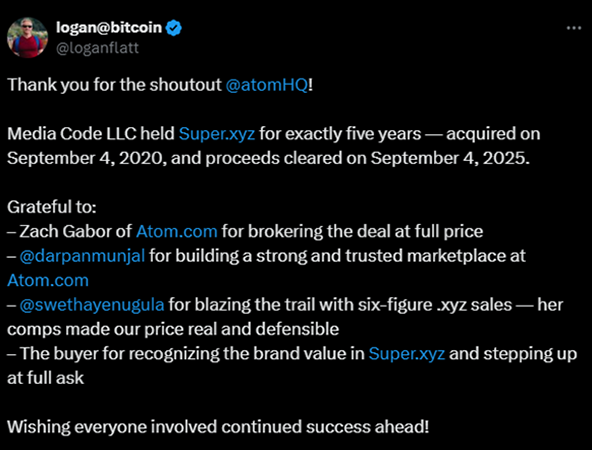Open the logan@bitcoin display name profile
The height and width of the screenshot is (450, 592).
pyautogui.click(x=109, y=28)
